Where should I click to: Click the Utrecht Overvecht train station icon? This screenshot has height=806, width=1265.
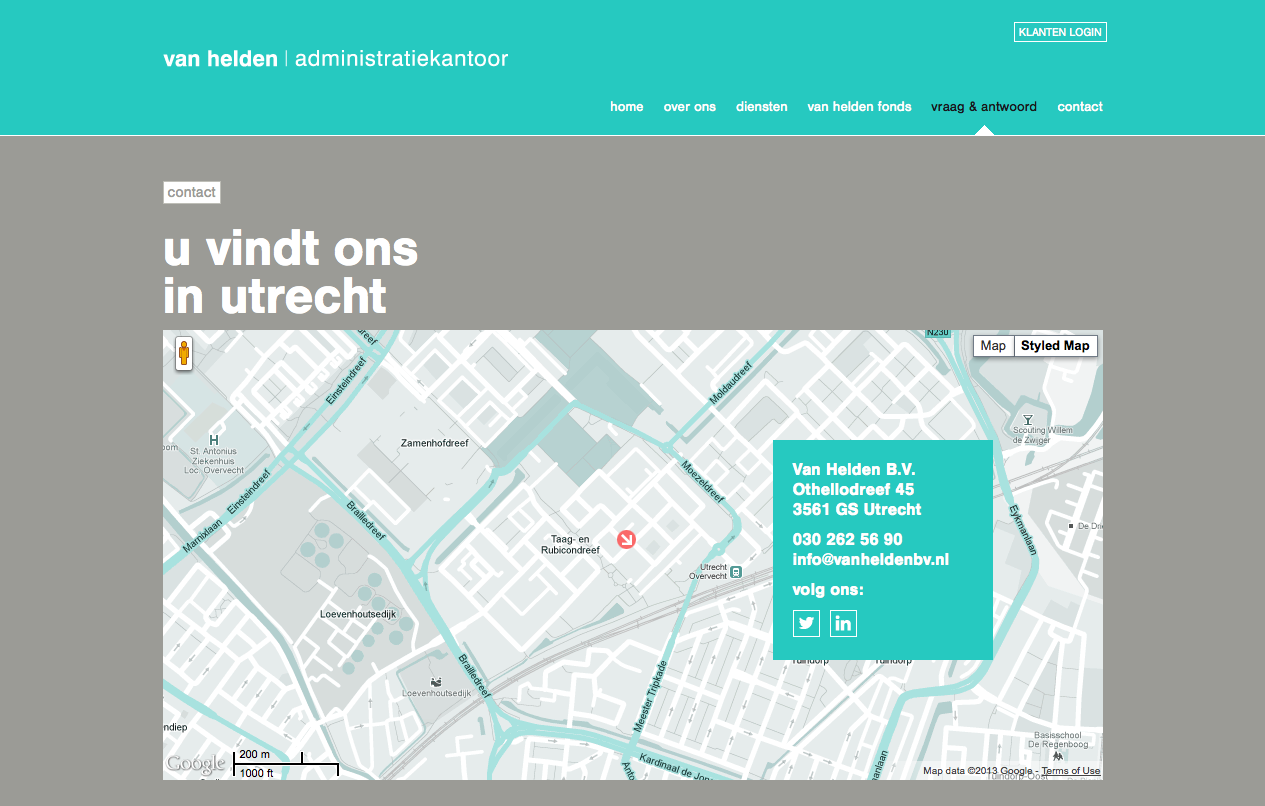736,572
